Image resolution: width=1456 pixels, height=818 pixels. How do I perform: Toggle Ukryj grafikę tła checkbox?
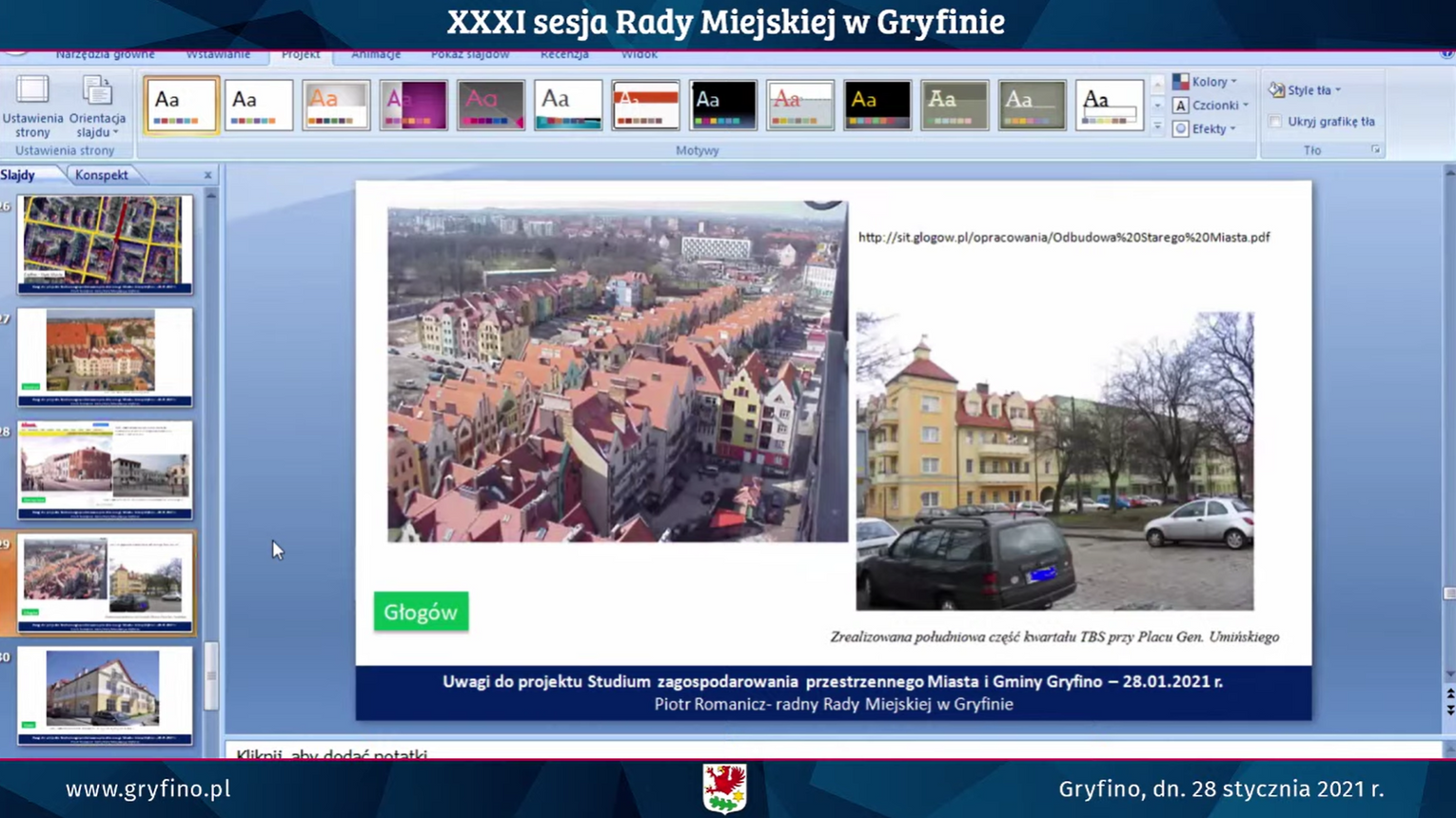click(1275, 122)
